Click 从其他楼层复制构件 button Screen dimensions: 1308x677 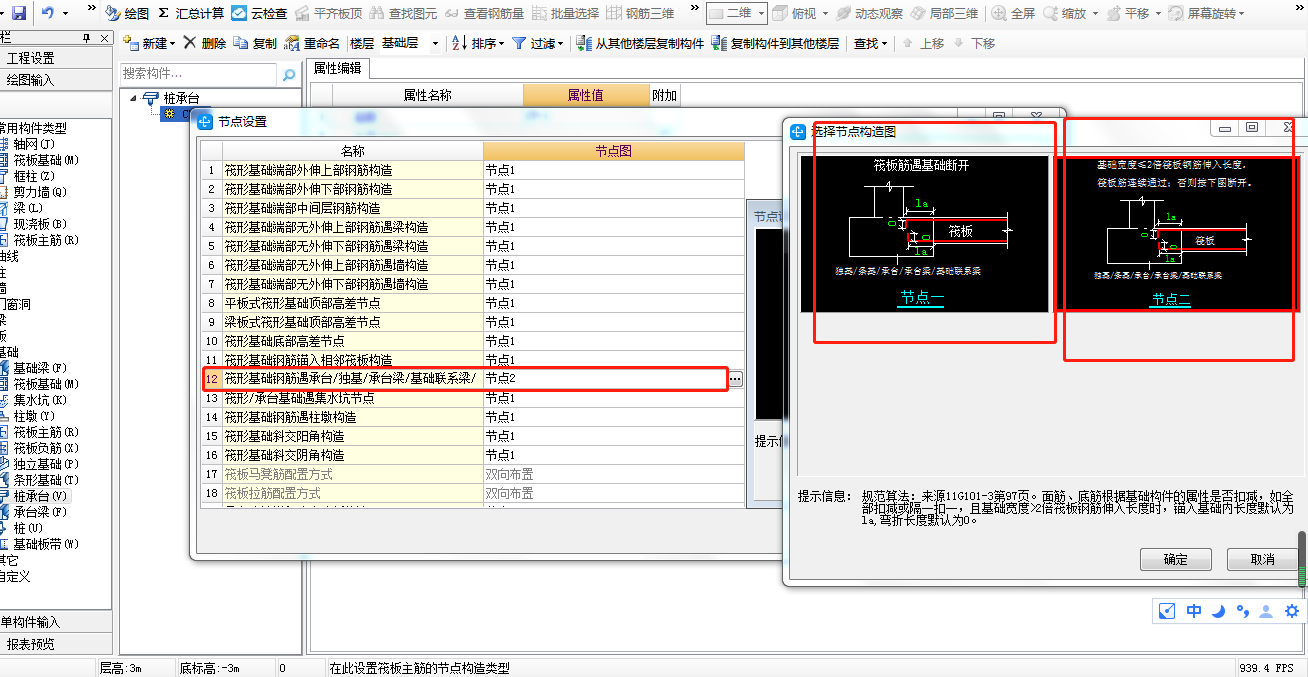640,44
